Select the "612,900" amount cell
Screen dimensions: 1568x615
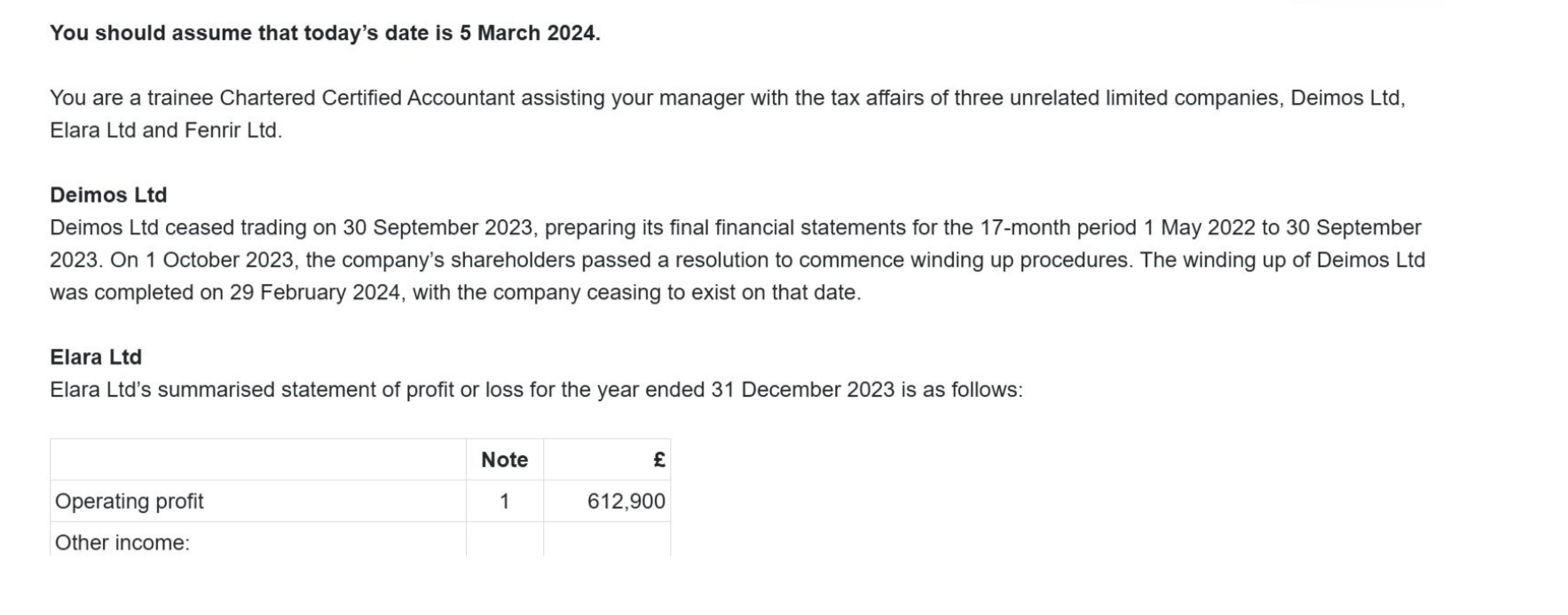point(626,501)
